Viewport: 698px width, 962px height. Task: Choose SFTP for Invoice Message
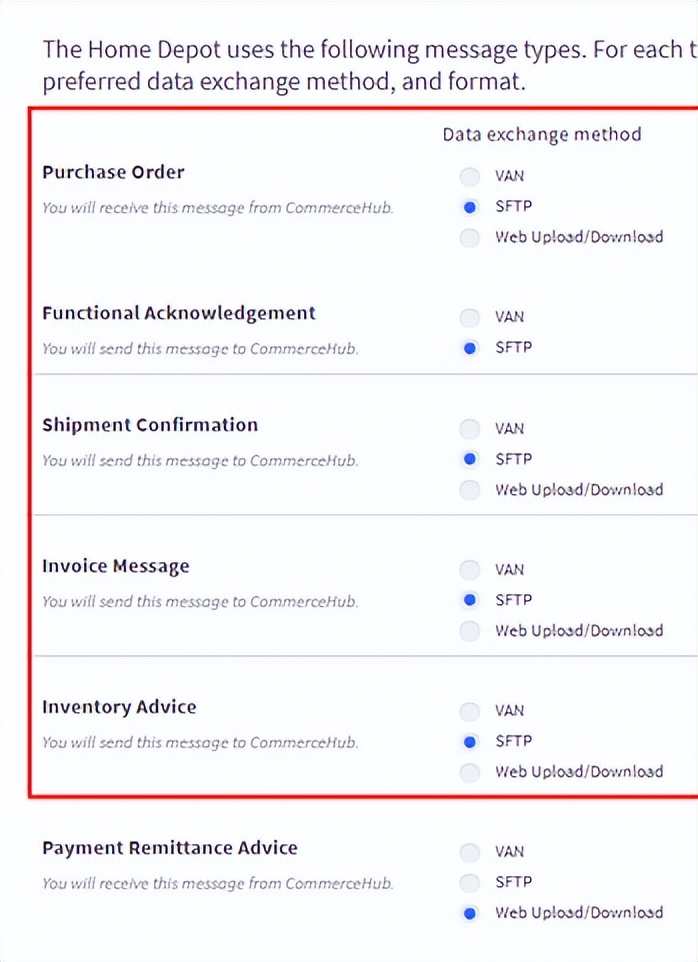[469, 601]
